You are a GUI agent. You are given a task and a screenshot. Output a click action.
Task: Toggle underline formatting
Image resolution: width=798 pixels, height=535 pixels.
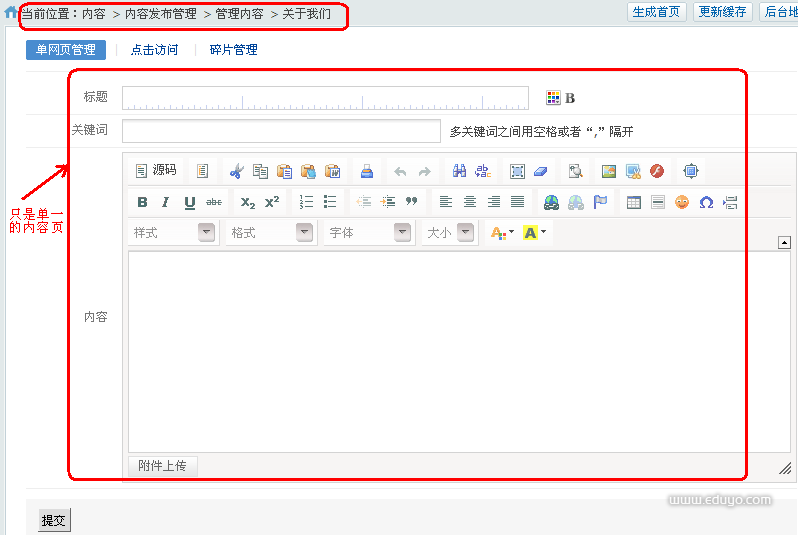(190, 202)
